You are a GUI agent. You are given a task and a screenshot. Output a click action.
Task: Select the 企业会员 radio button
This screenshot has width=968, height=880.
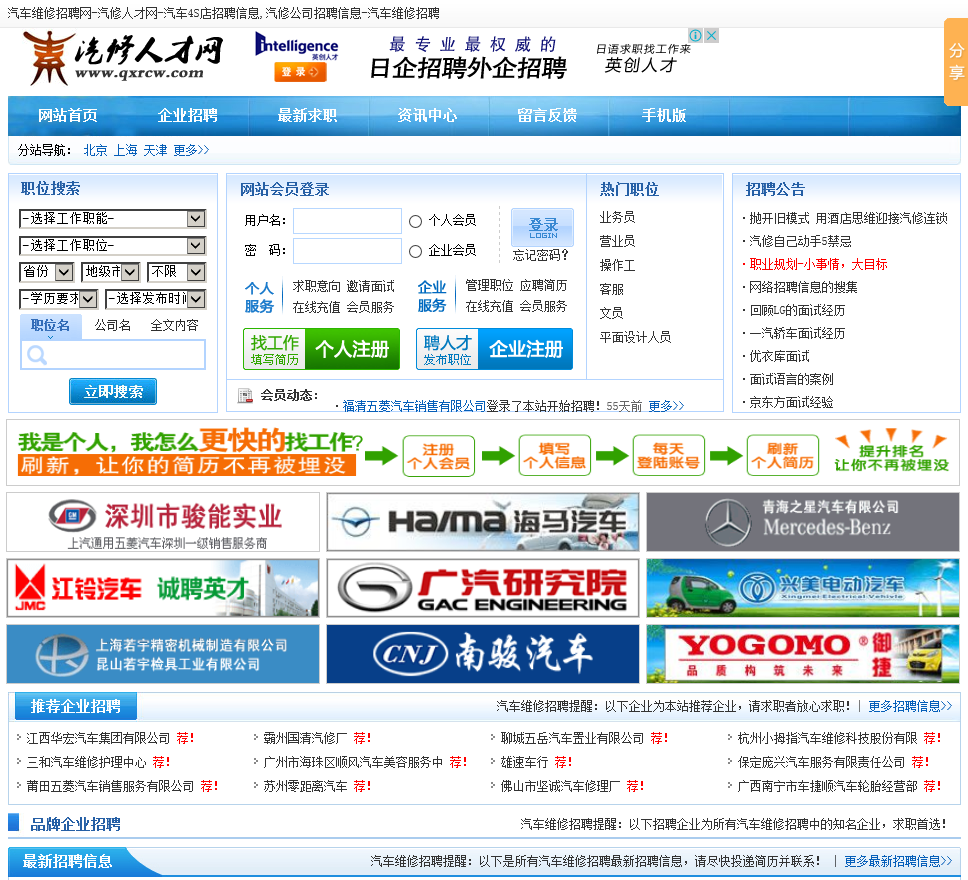coord(415,251)
